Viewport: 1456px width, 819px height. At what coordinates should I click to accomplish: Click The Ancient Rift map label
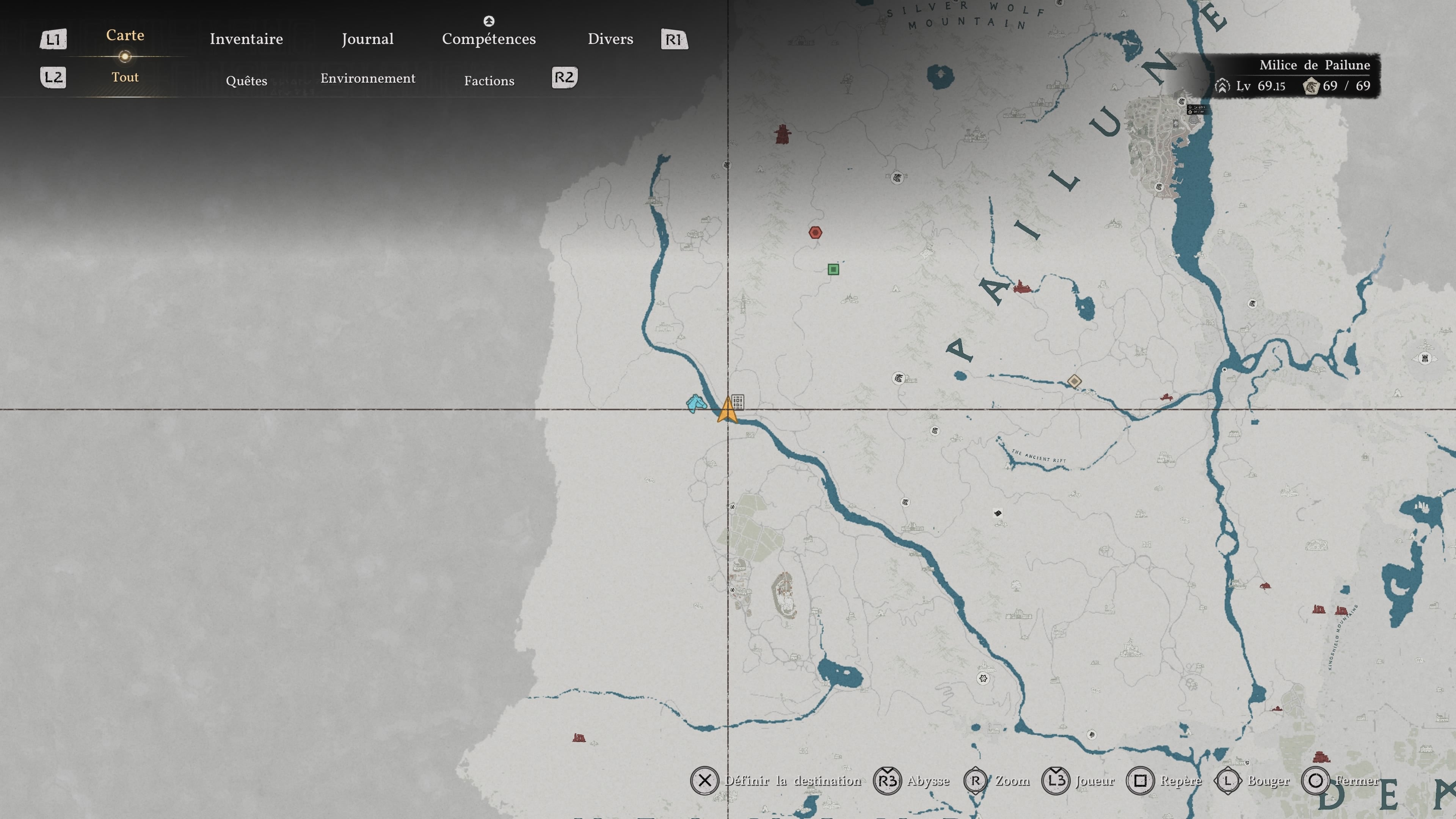click(1039, 456)
